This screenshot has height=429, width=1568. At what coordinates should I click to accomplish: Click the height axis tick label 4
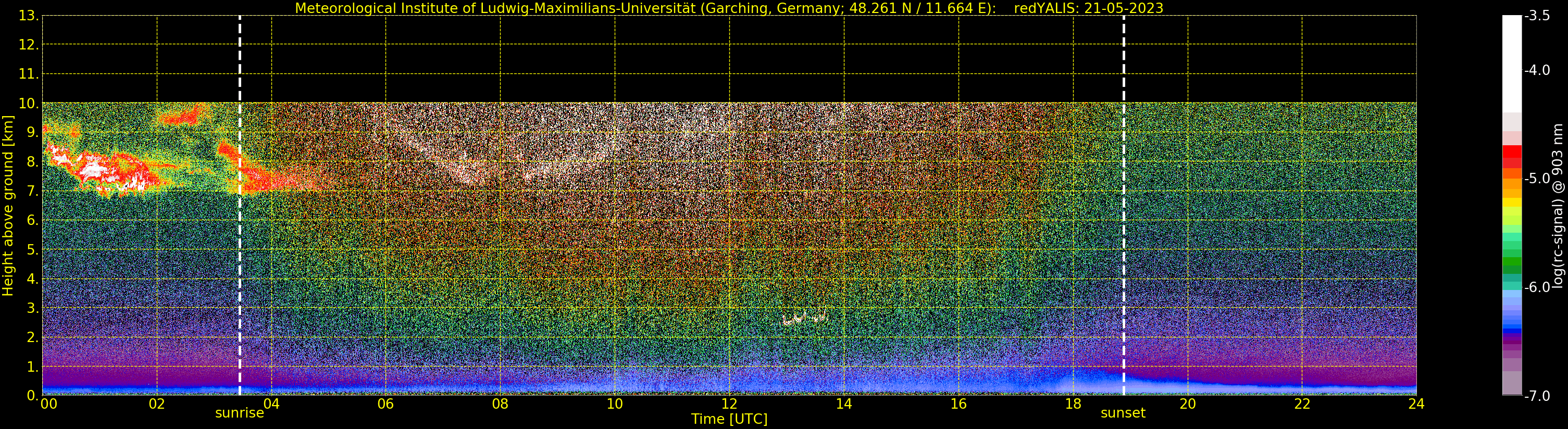click(x=32, y=279)
